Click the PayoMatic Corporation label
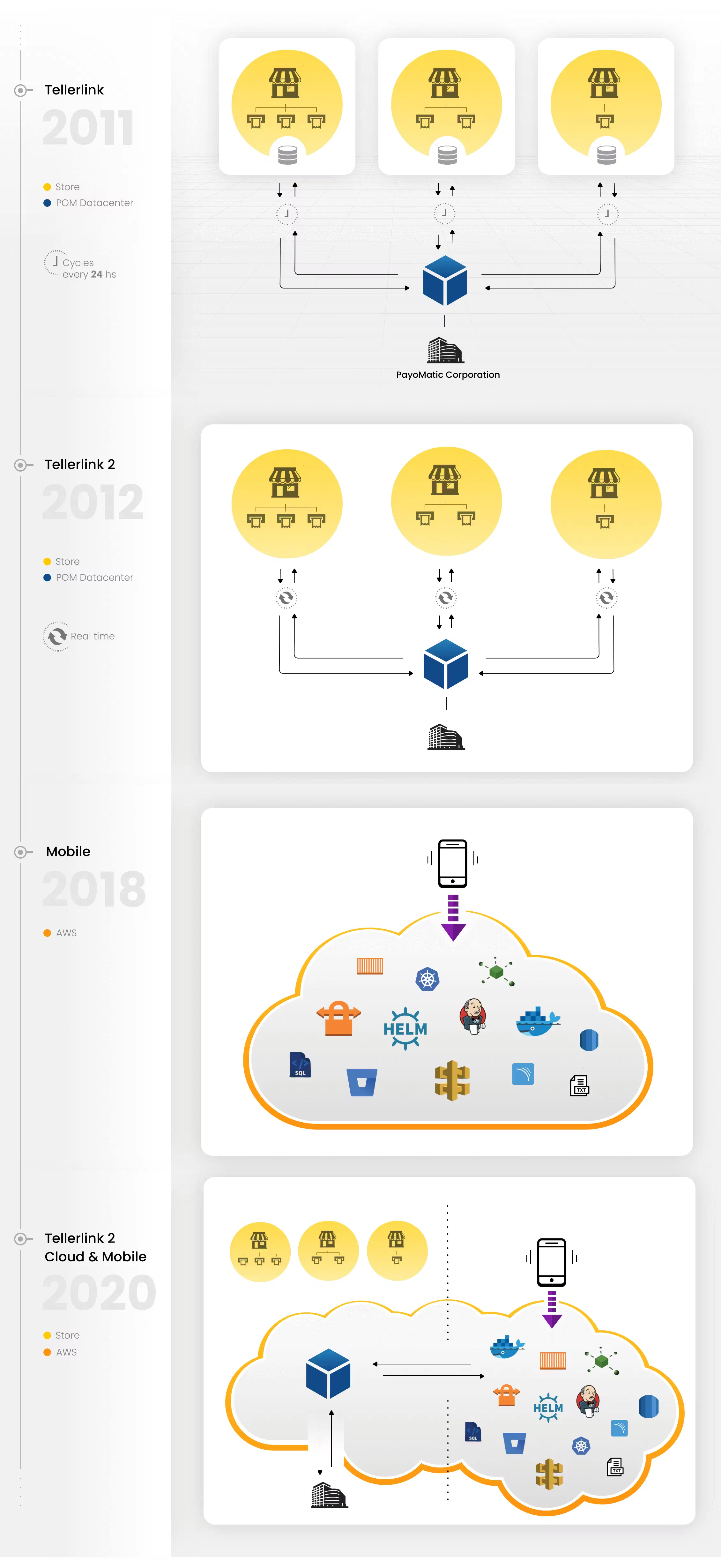 click(x=448, y=375)
